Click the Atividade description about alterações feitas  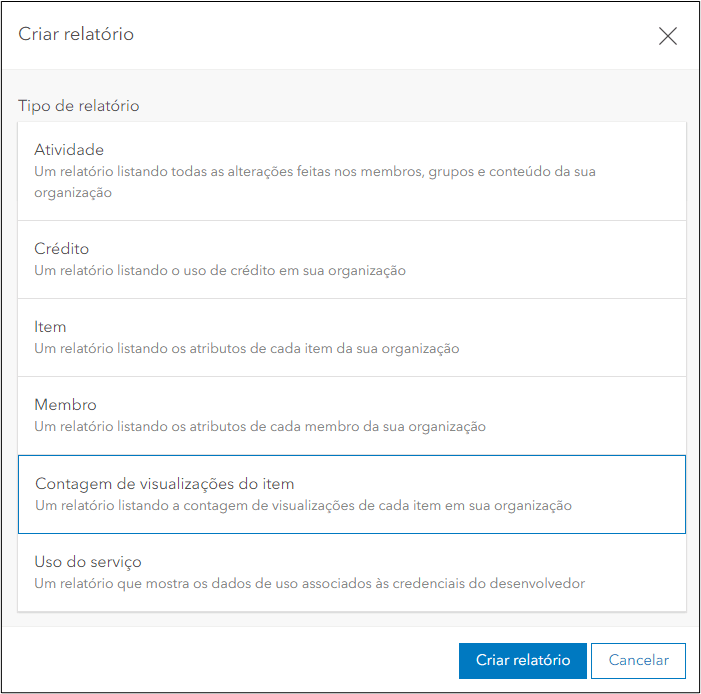314,172
